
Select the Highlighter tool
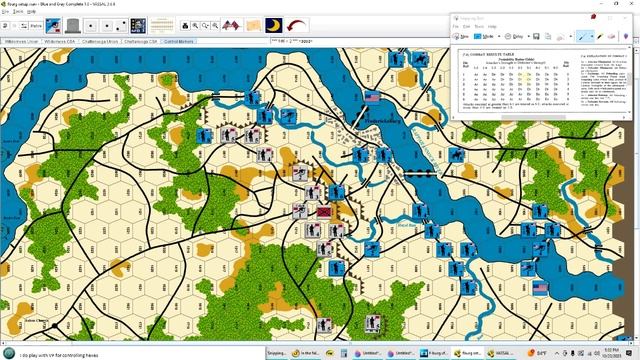click(x=600, y=36)
